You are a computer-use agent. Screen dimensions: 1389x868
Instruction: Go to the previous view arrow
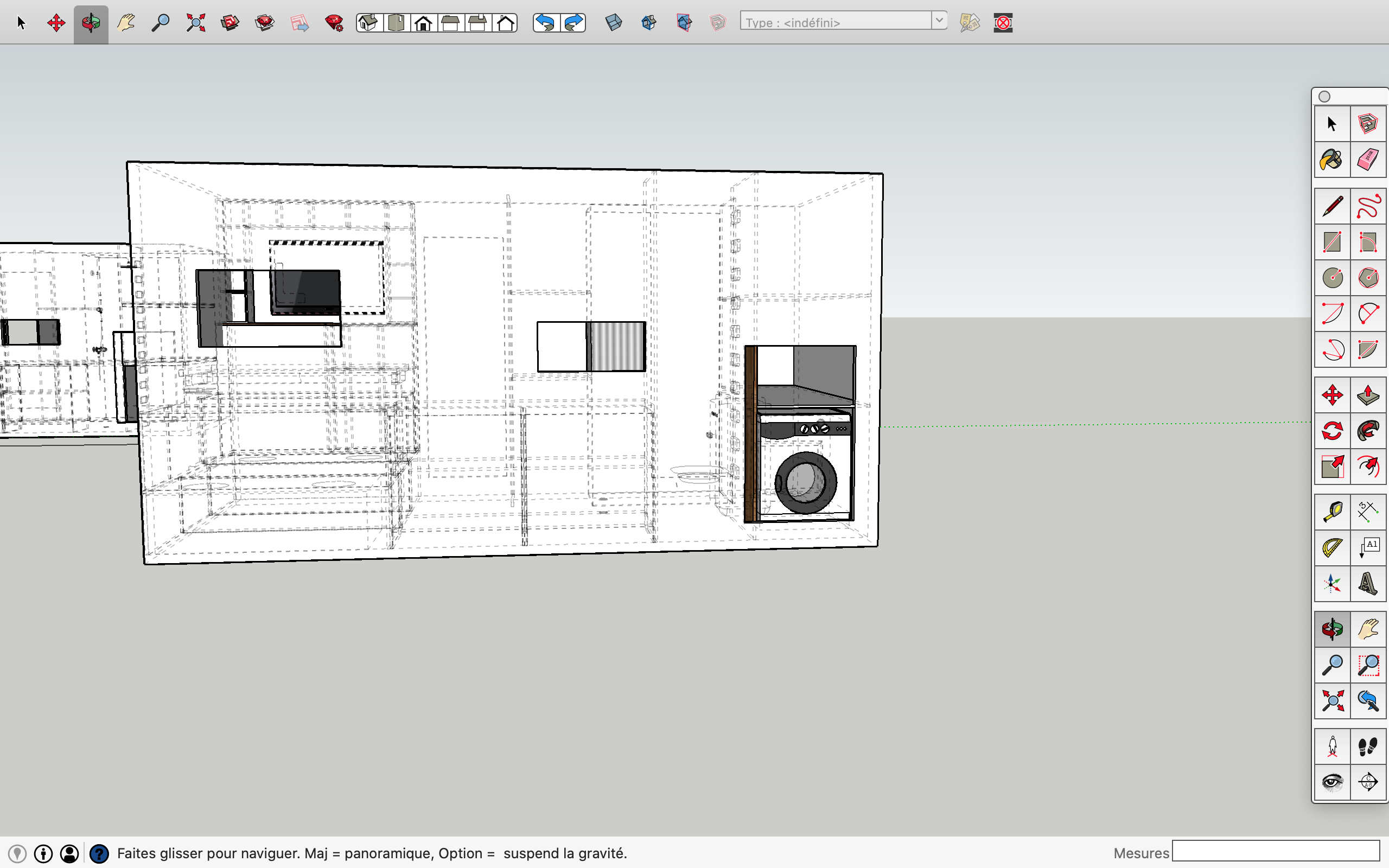click(x=545, y=23)
